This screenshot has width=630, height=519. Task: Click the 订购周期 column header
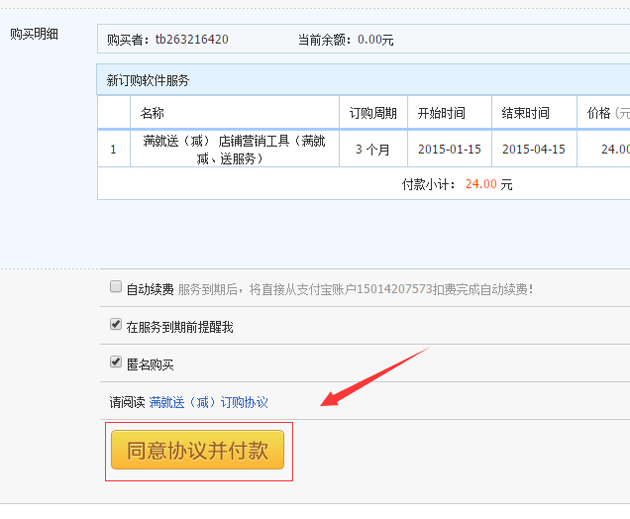click(x=372, y=113)
